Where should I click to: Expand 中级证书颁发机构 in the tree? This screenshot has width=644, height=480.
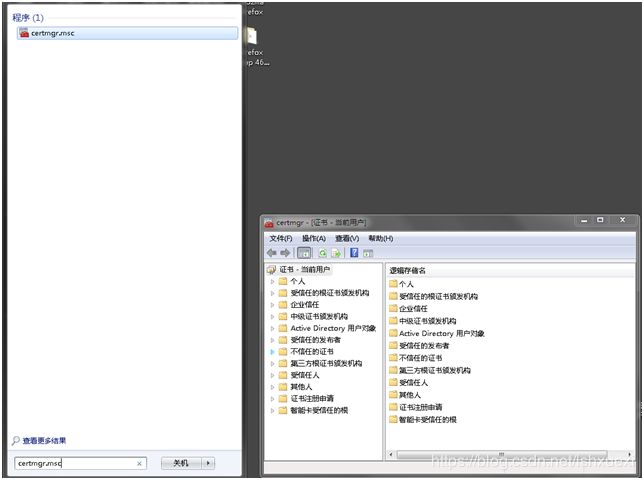[x=272, y=317]
